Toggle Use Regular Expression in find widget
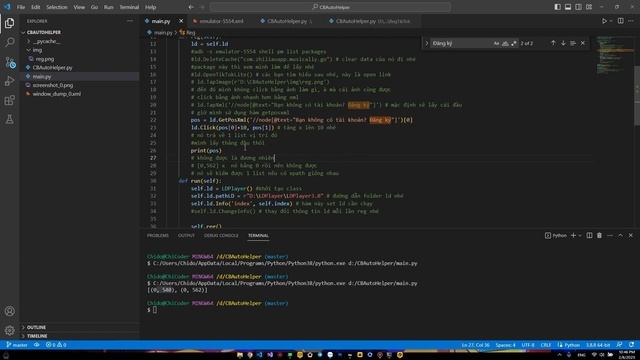Screen dimensions: 640x360 coord(514,43)
